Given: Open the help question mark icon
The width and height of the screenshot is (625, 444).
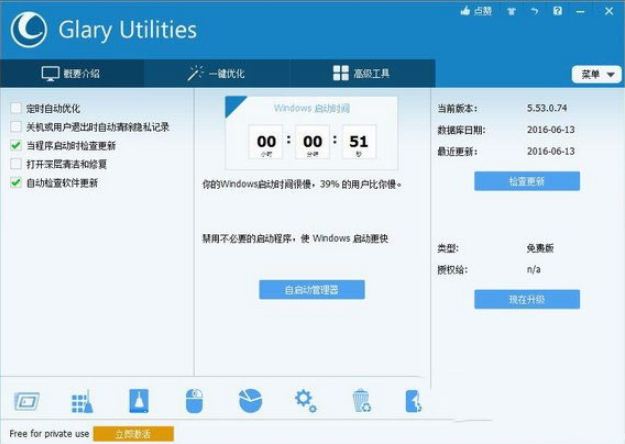Looking at the screenshot, I should coord(558,11).
